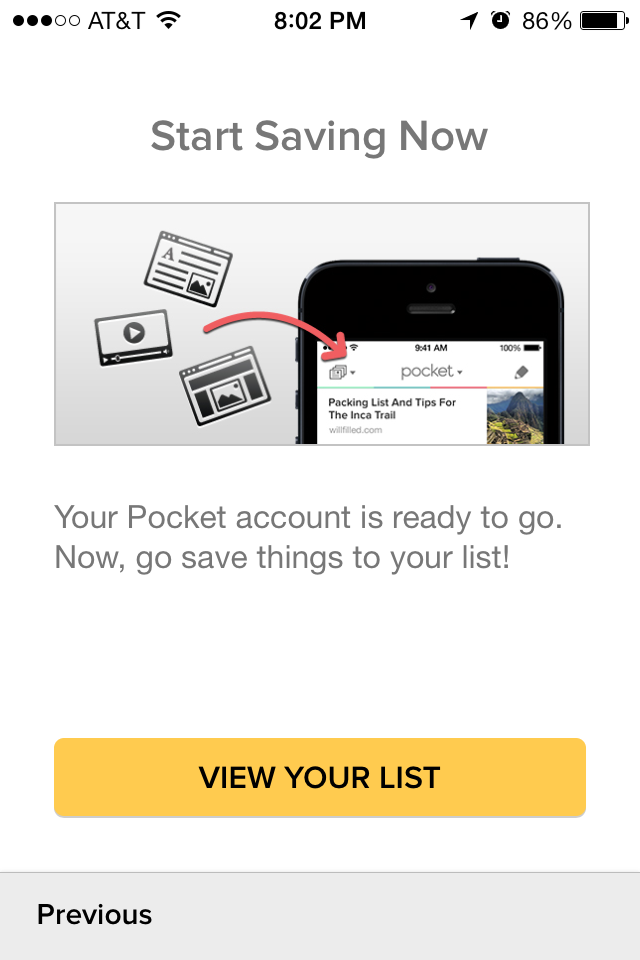
Task: Tap the AT&T carrier signal indicator
Action: (x=78, y=21)
